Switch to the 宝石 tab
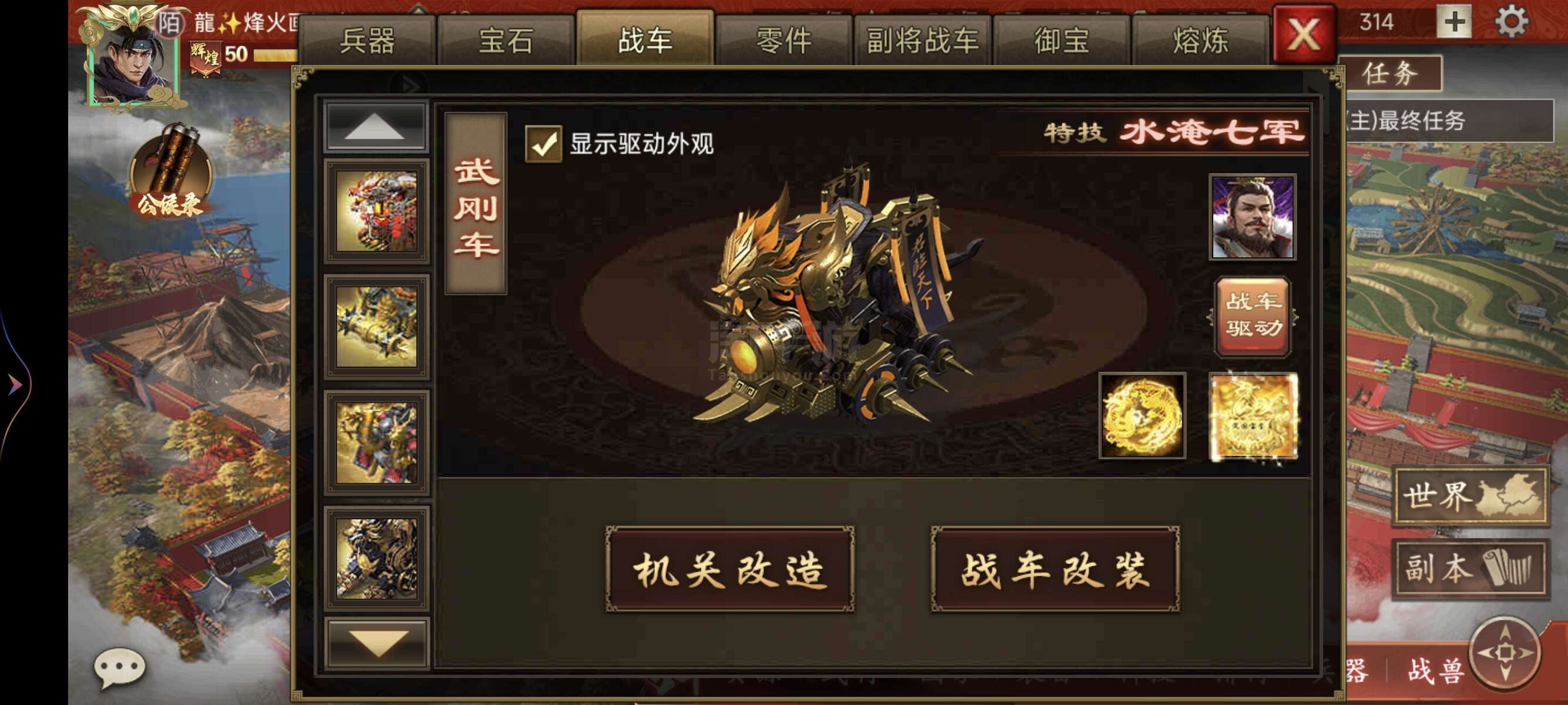1568x705 pixels. tap(506, 41)
